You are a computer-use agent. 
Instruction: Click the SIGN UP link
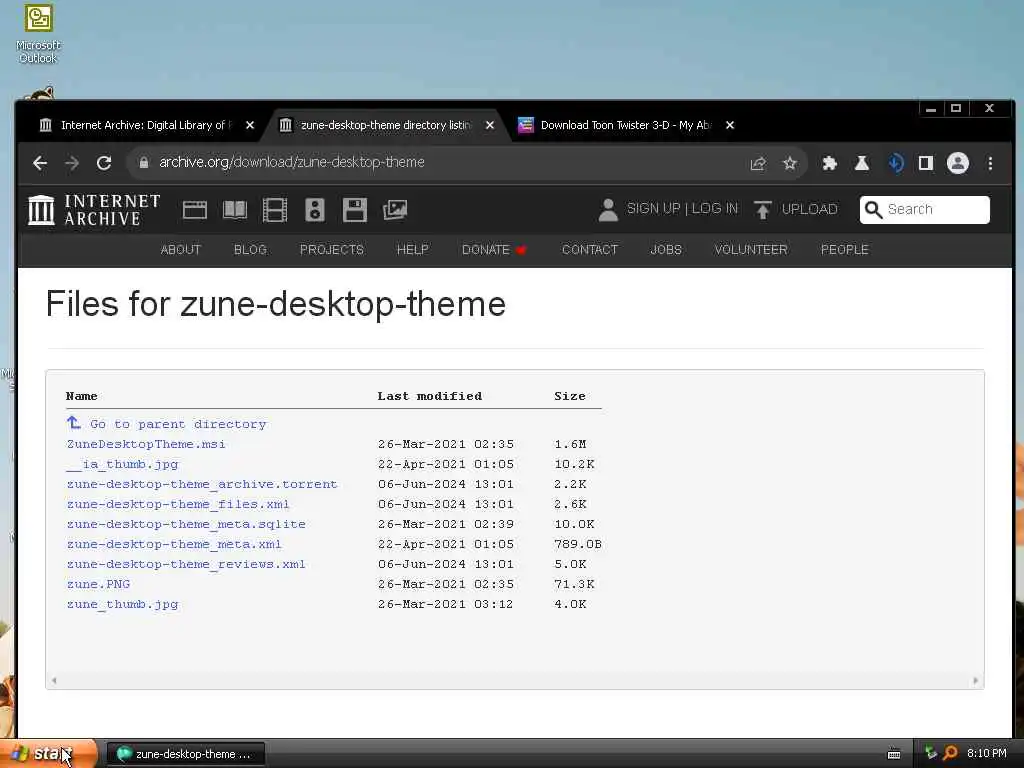coord(654,209)
